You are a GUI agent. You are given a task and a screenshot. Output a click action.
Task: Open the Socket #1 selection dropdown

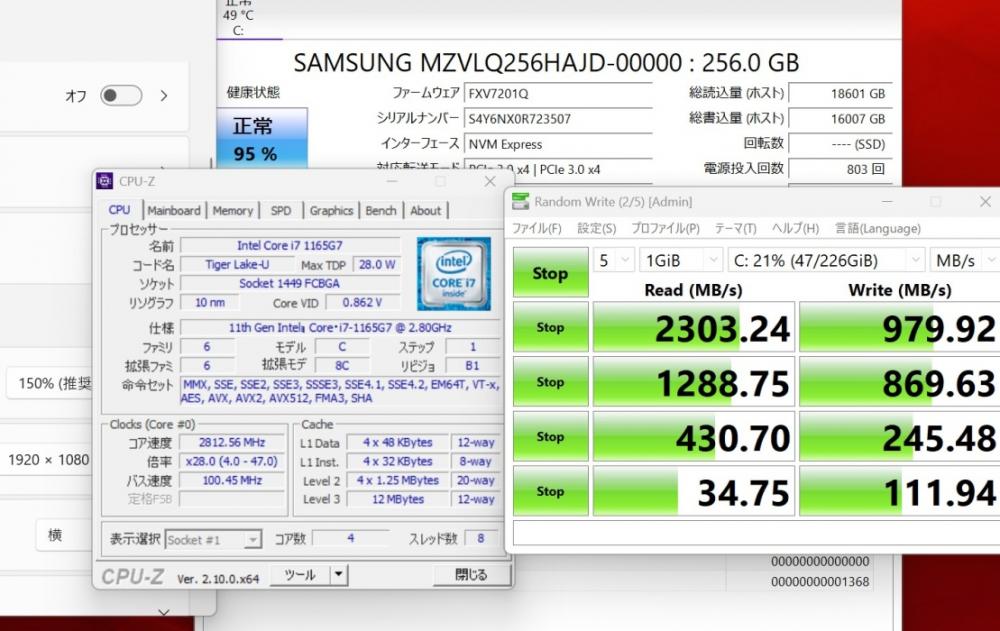pyautogui.click(x=213, y=540)
